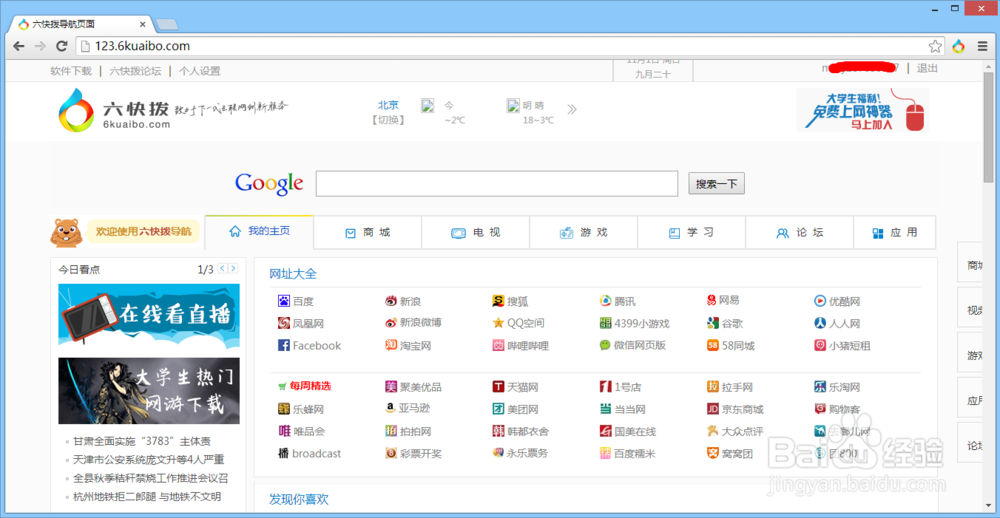
Task: Open the 新浪 icon link
Action: pos(391,301)
